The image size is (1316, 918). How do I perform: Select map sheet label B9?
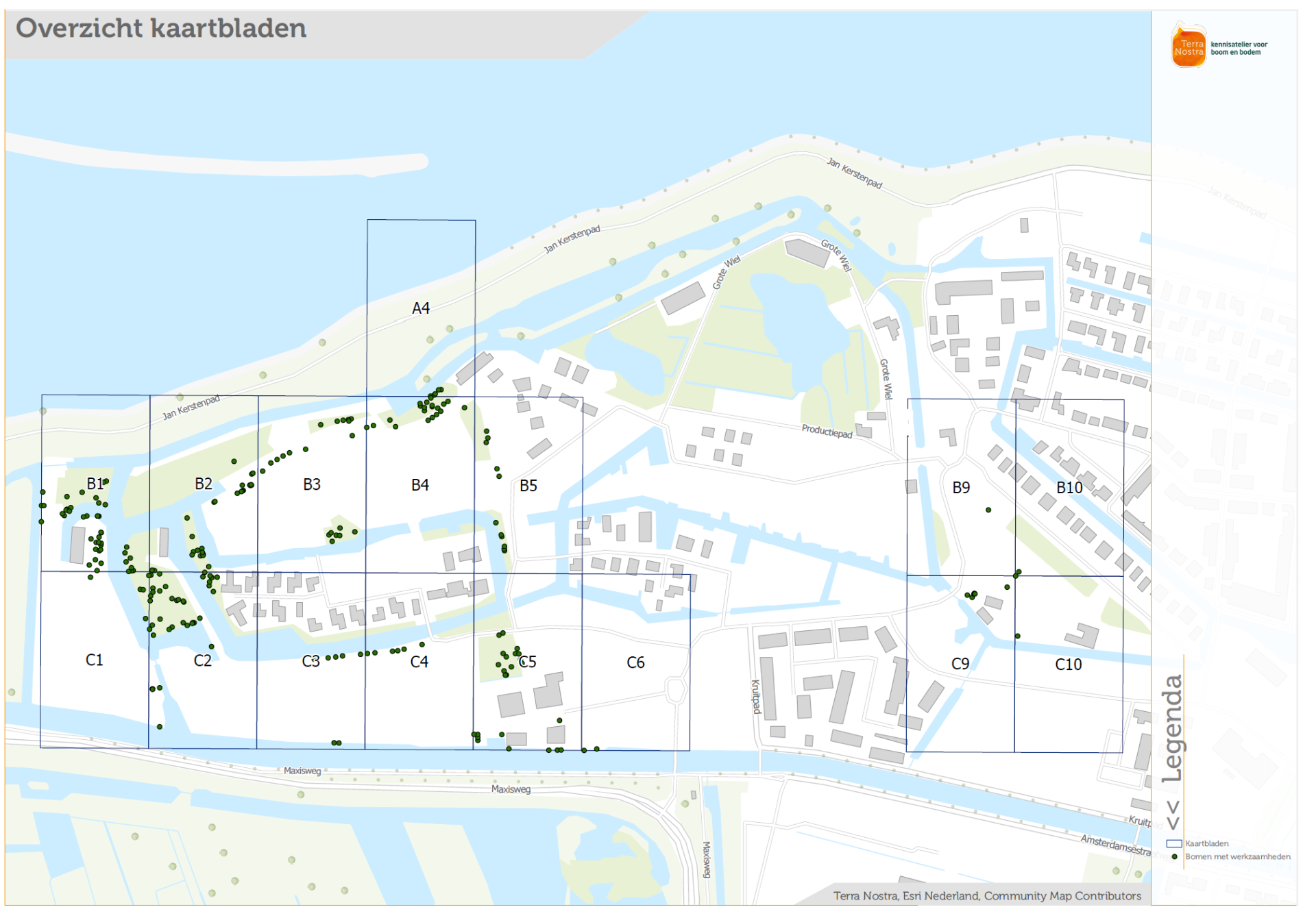[961, 488]
